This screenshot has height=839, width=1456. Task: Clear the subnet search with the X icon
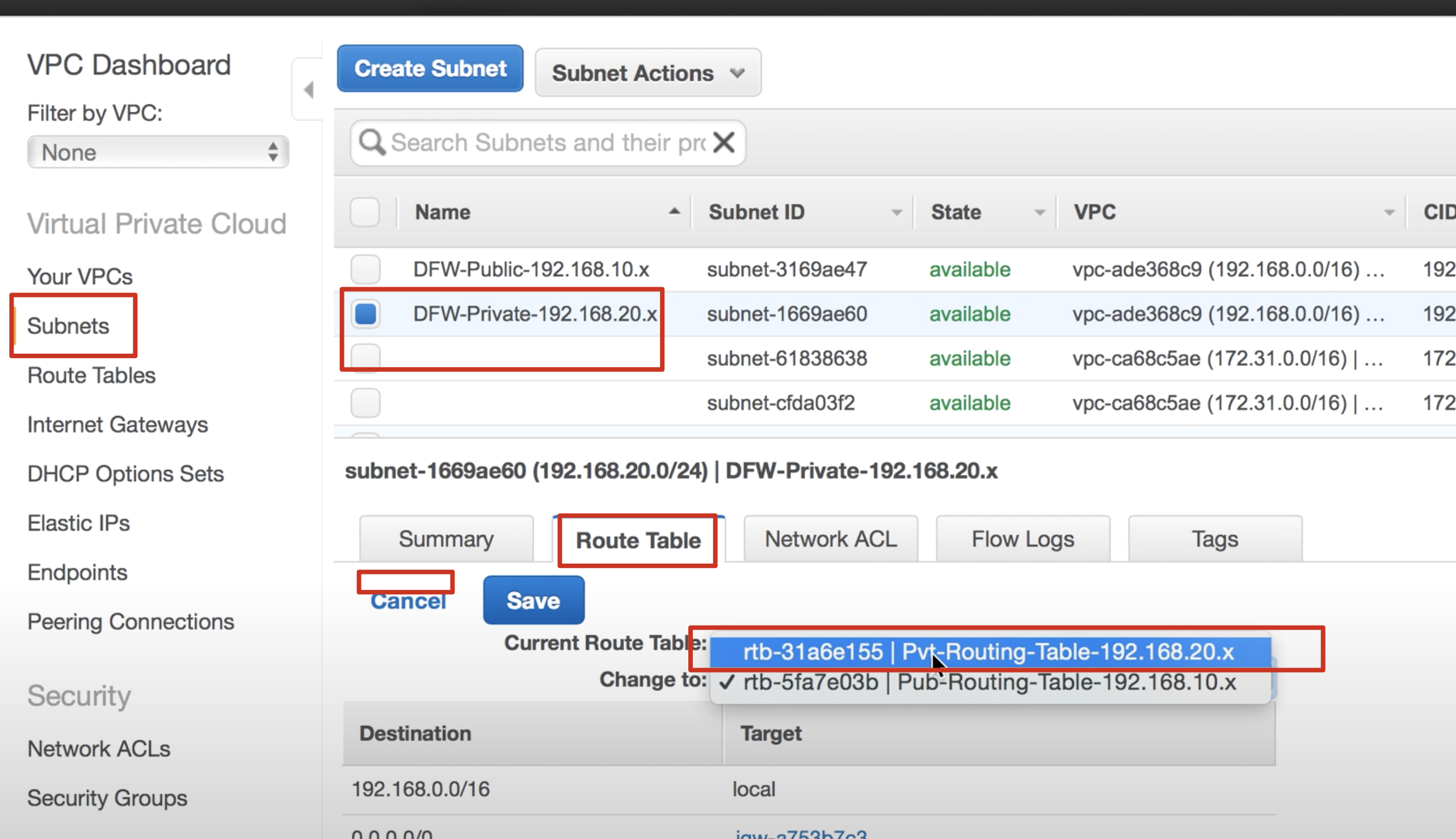click(x=724, y=142)
